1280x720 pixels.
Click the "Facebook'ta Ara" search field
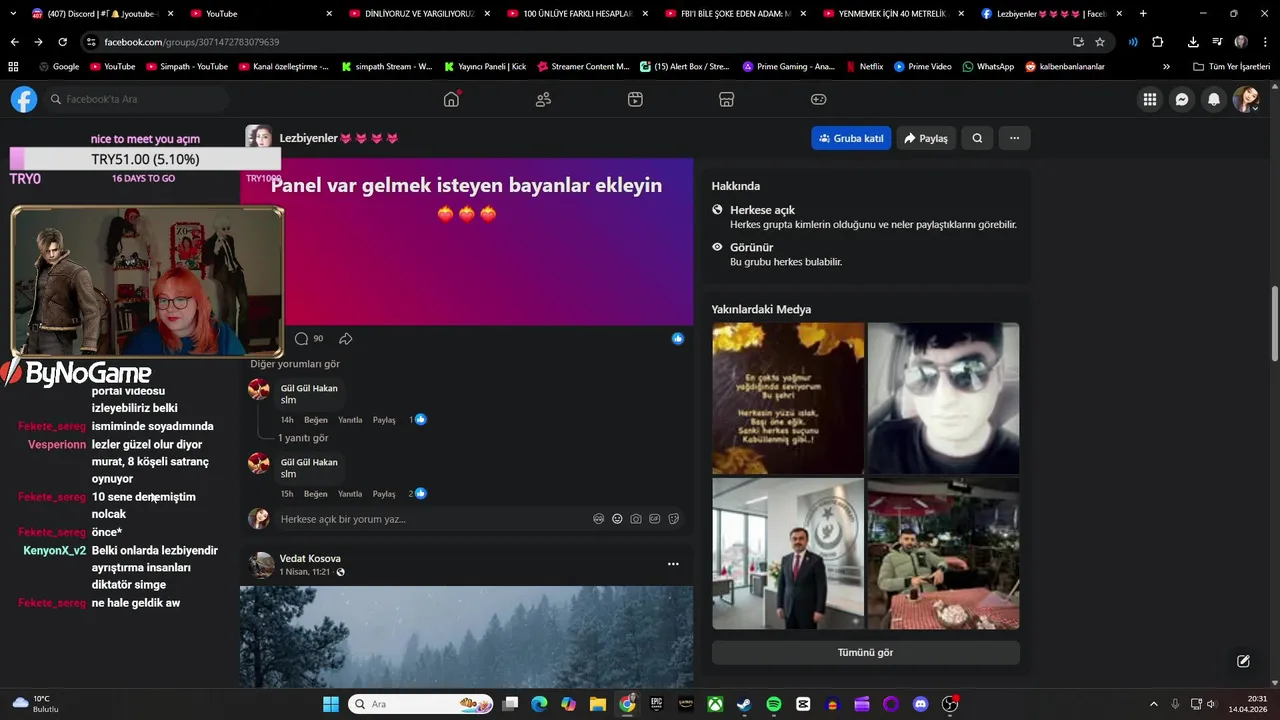[136, 99]
